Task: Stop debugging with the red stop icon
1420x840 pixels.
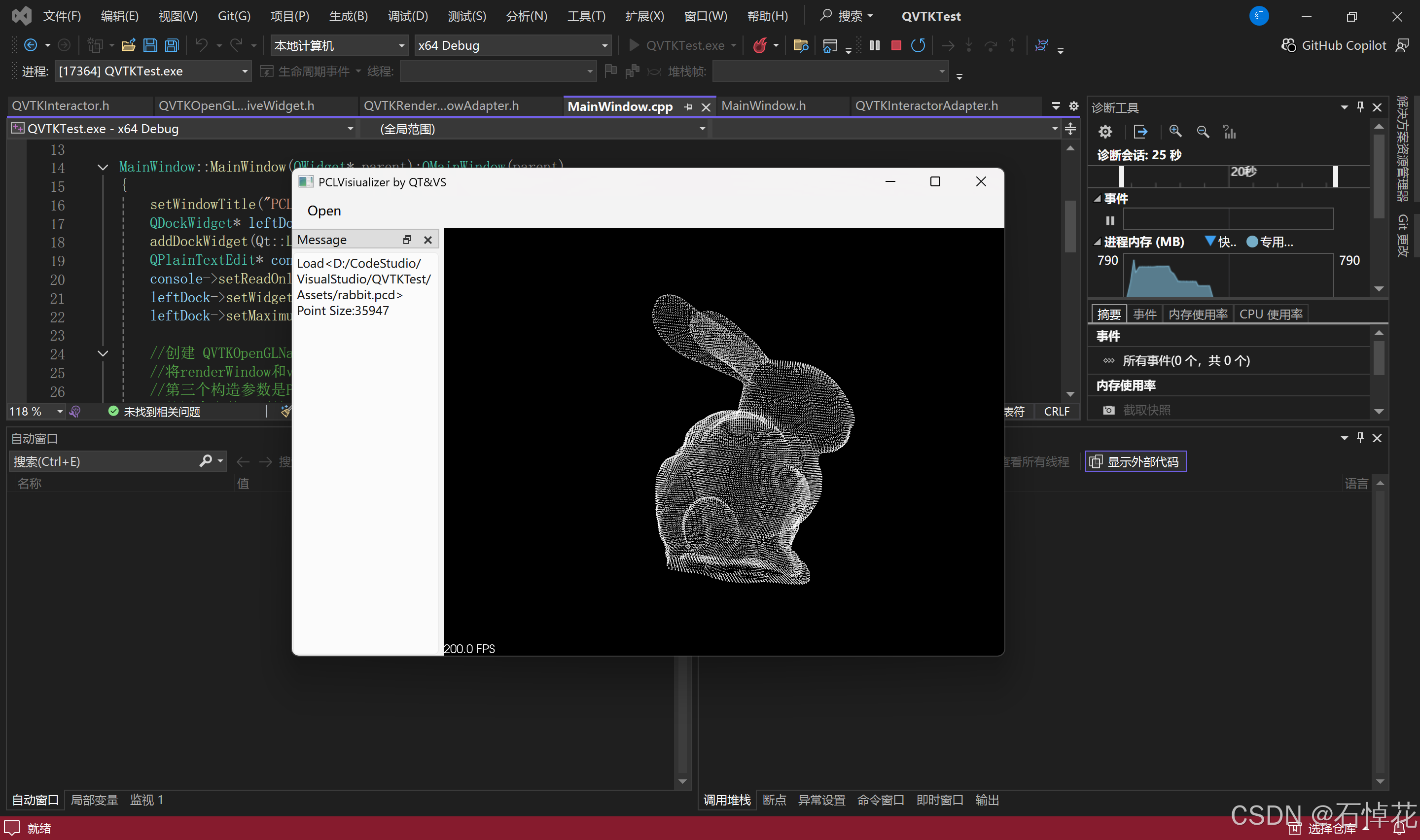Action: tap(896, 45)
